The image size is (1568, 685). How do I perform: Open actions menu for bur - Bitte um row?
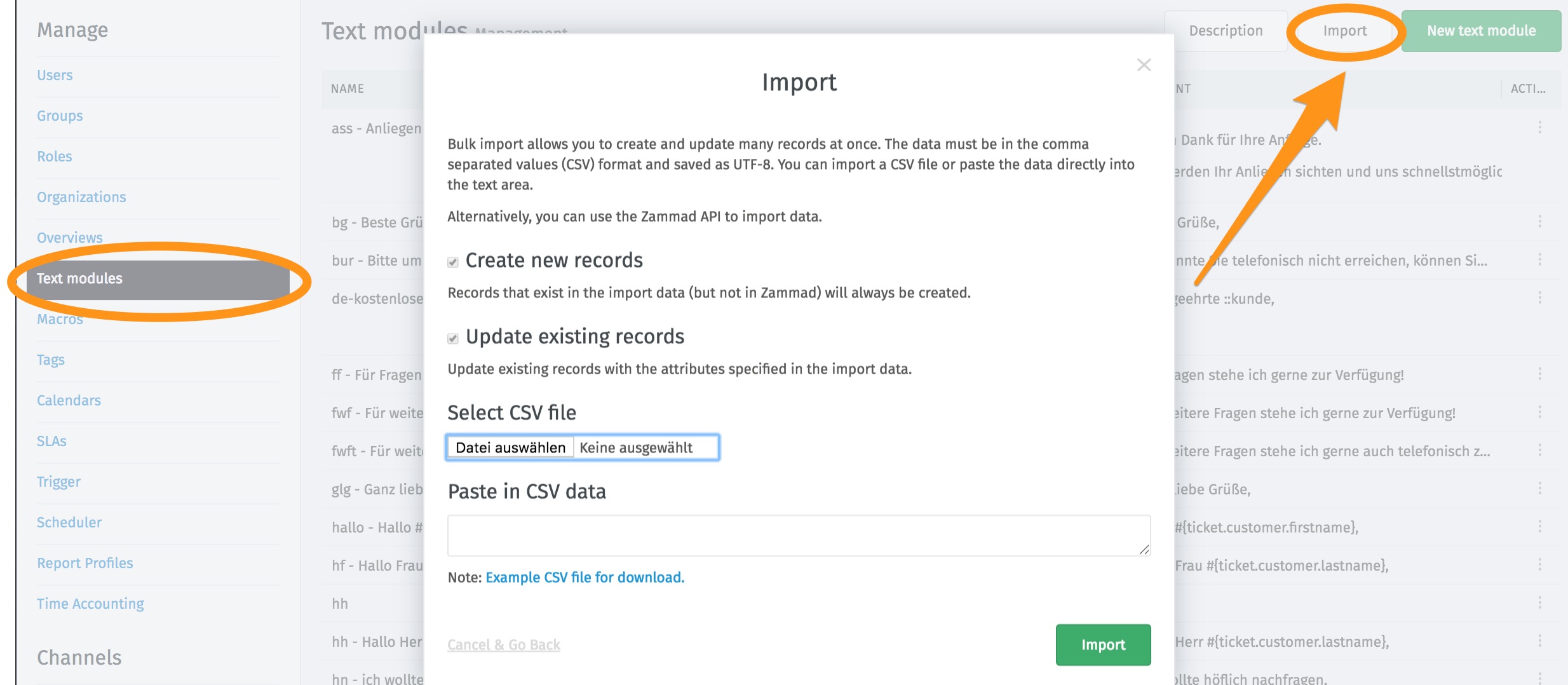point(1539,259)
